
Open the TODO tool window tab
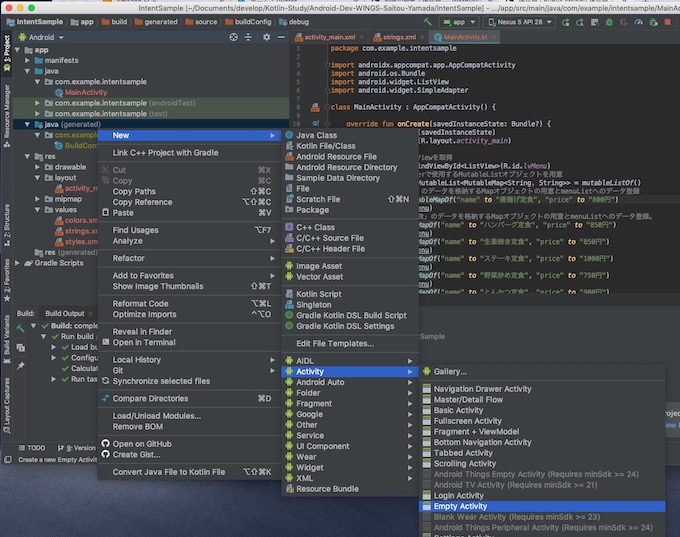coord(32,448)
